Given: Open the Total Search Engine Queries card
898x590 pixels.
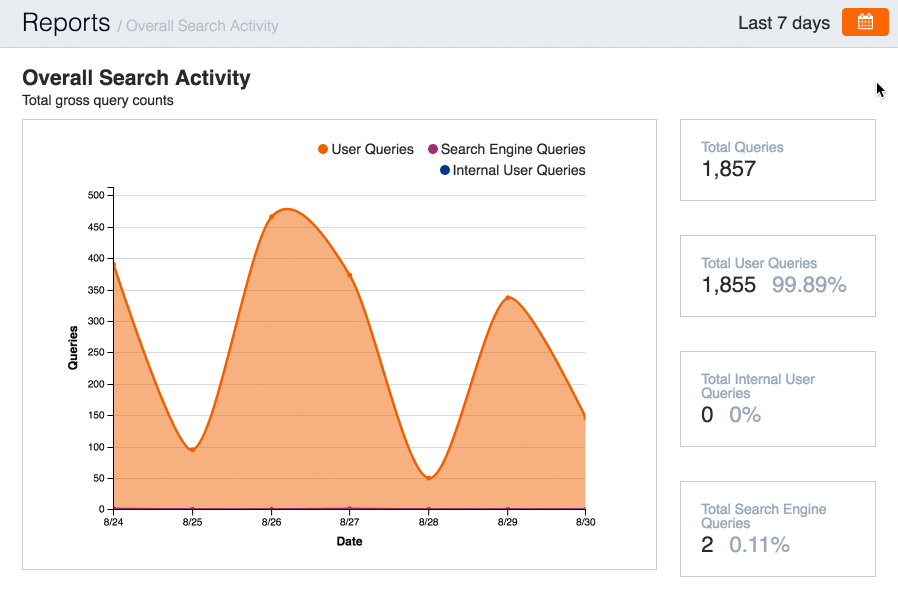Looking at the screenshot, I should click(777, 528).
